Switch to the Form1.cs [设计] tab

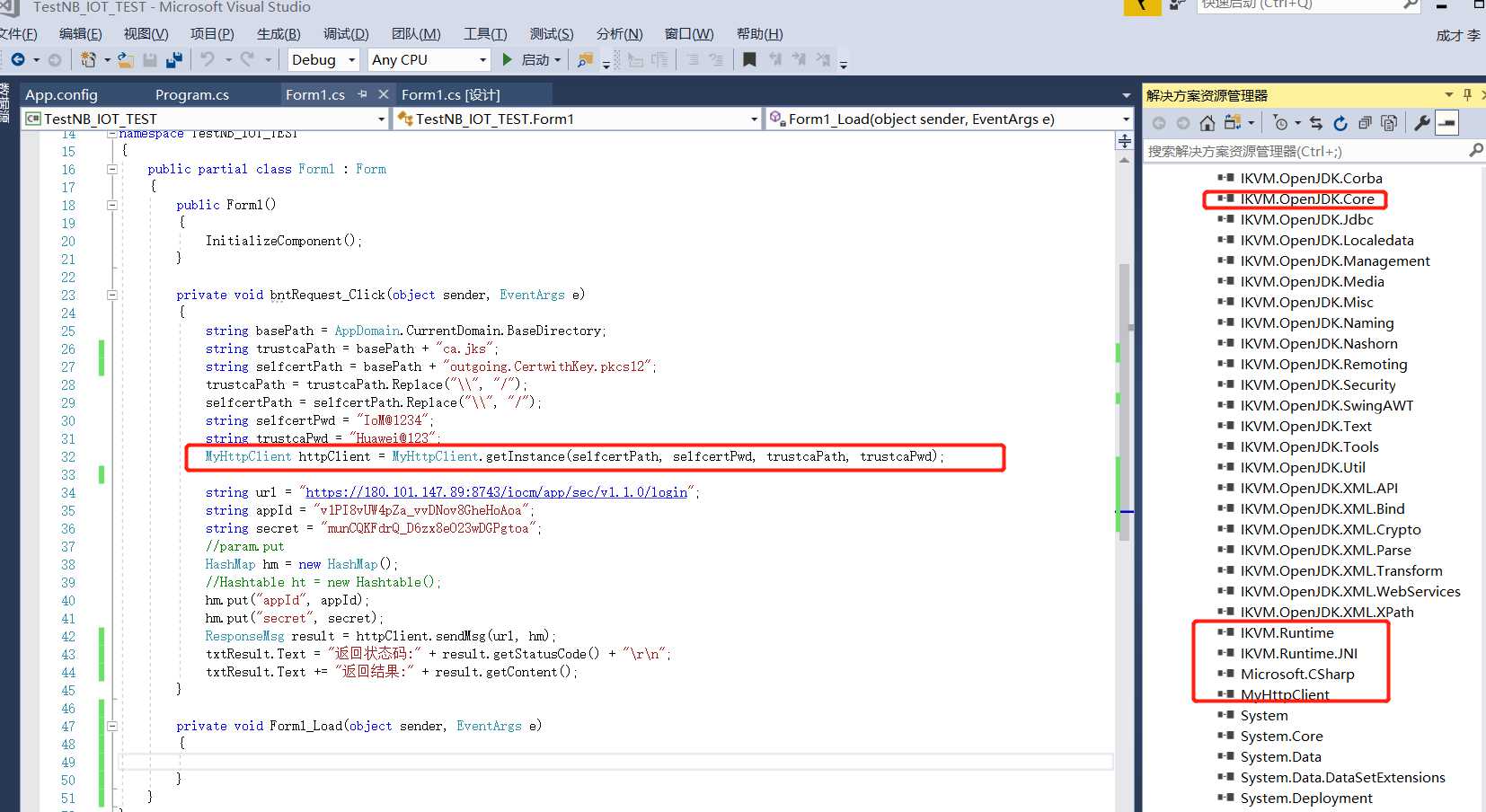(x=451, y=94)
